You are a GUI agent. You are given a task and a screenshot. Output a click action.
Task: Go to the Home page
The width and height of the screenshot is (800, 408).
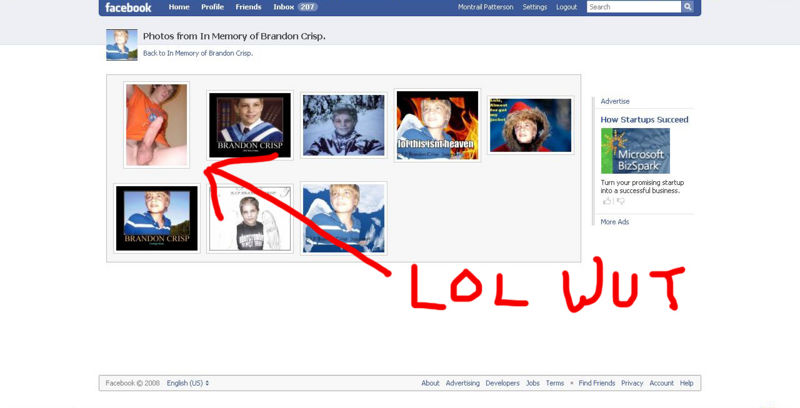179,7
